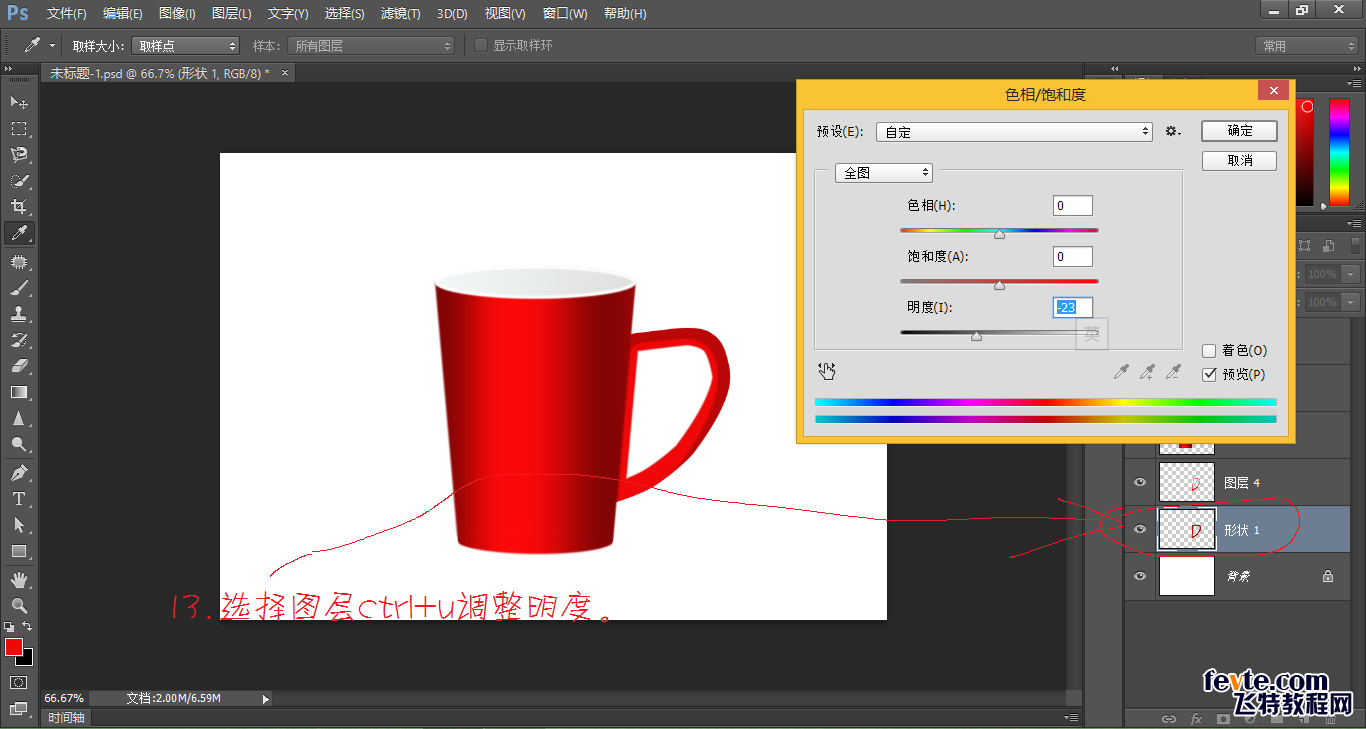Select the Sharpen/Blur tool
The image size is (1366, 729).
point(19,418)
